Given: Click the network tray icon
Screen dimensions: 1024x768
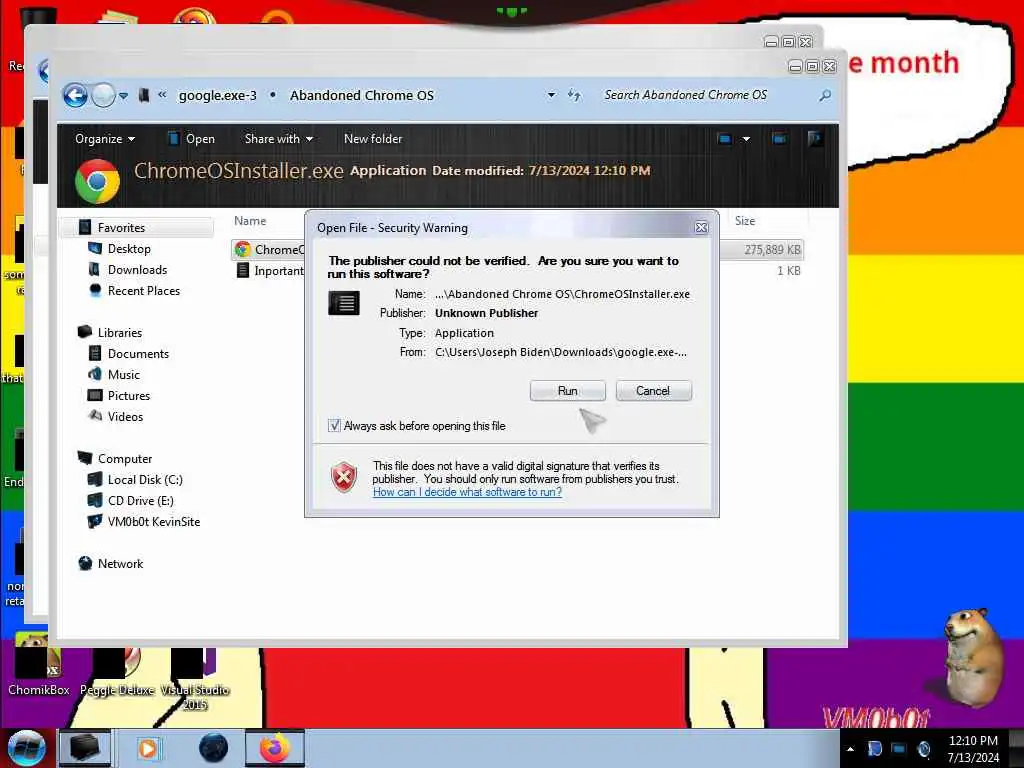Looking at the screenshot, I should pyautogui.click(x=899, y=749).
